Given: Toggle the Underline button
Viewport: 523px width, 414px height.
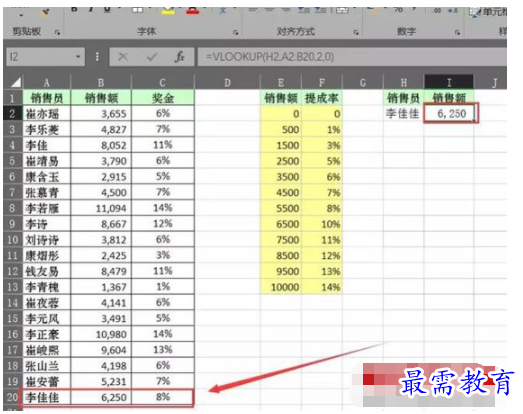Looking at the screenshot, I should pyautogui.click(x=107, y=10).
